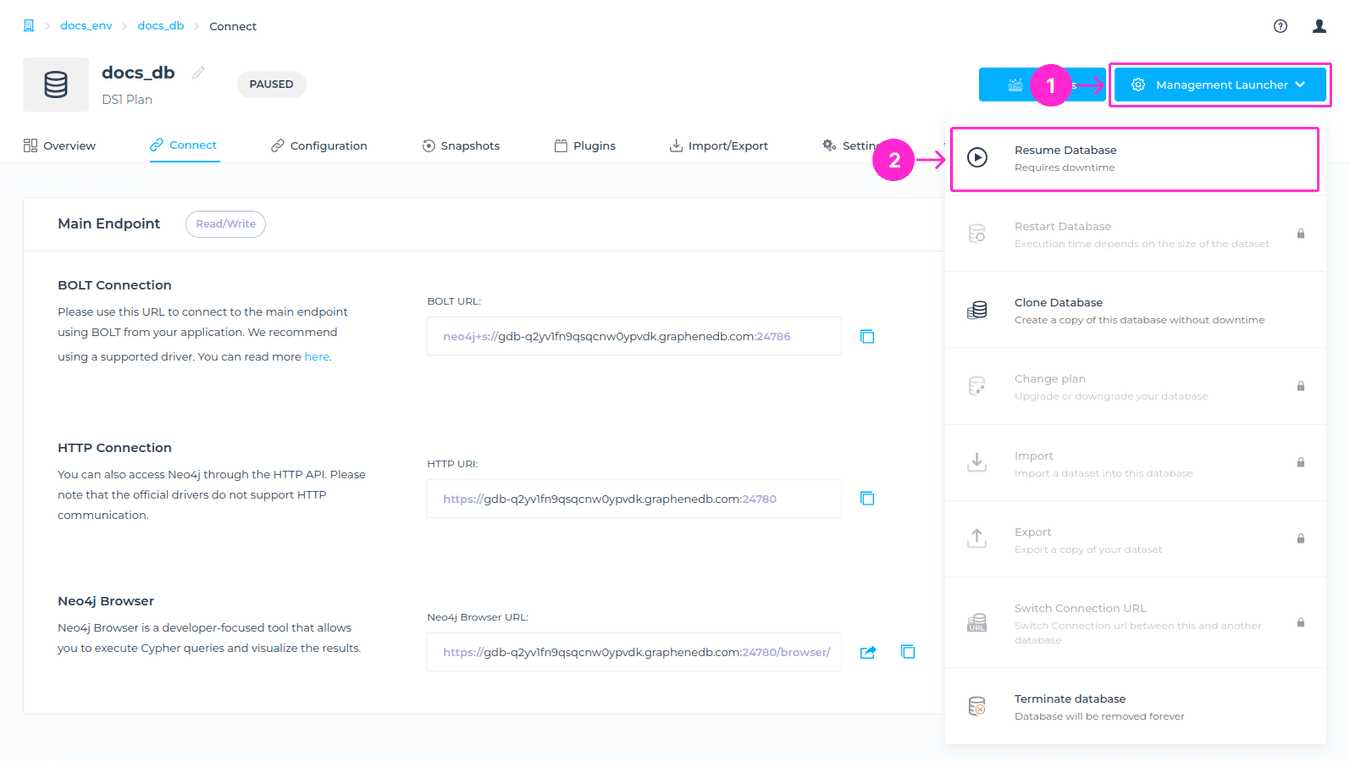Switch to the Import/Export tab
1350x761 pixels.
(x=719, y=146)
